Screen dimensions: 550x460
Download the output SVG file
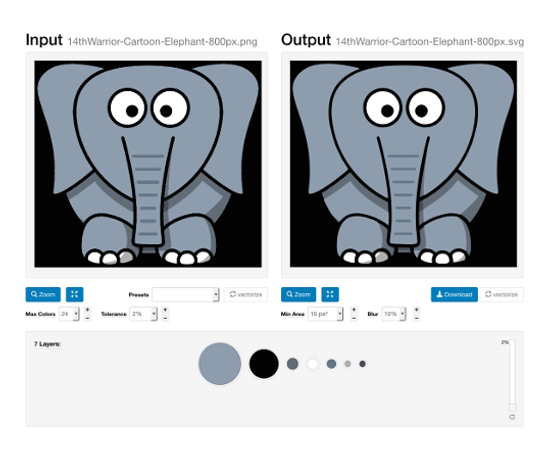[x=454, y=294]
